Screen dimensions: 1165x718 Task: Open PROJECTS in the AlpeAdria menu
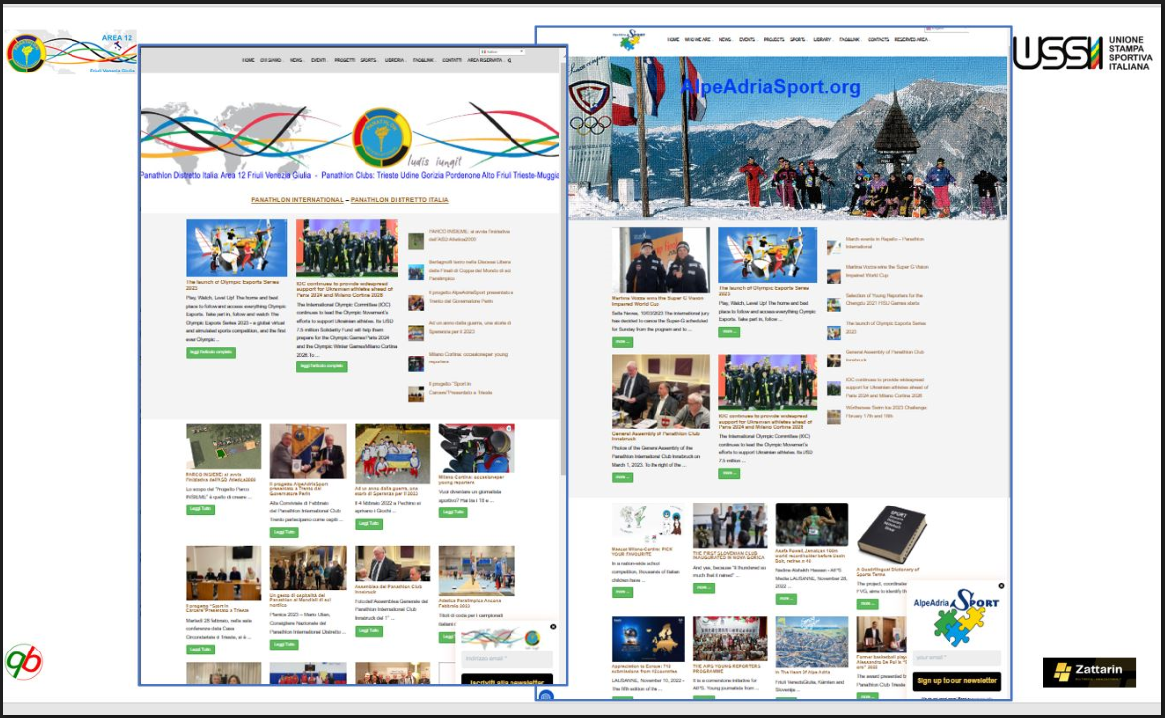pyautogui.click(x=773, y=39)
